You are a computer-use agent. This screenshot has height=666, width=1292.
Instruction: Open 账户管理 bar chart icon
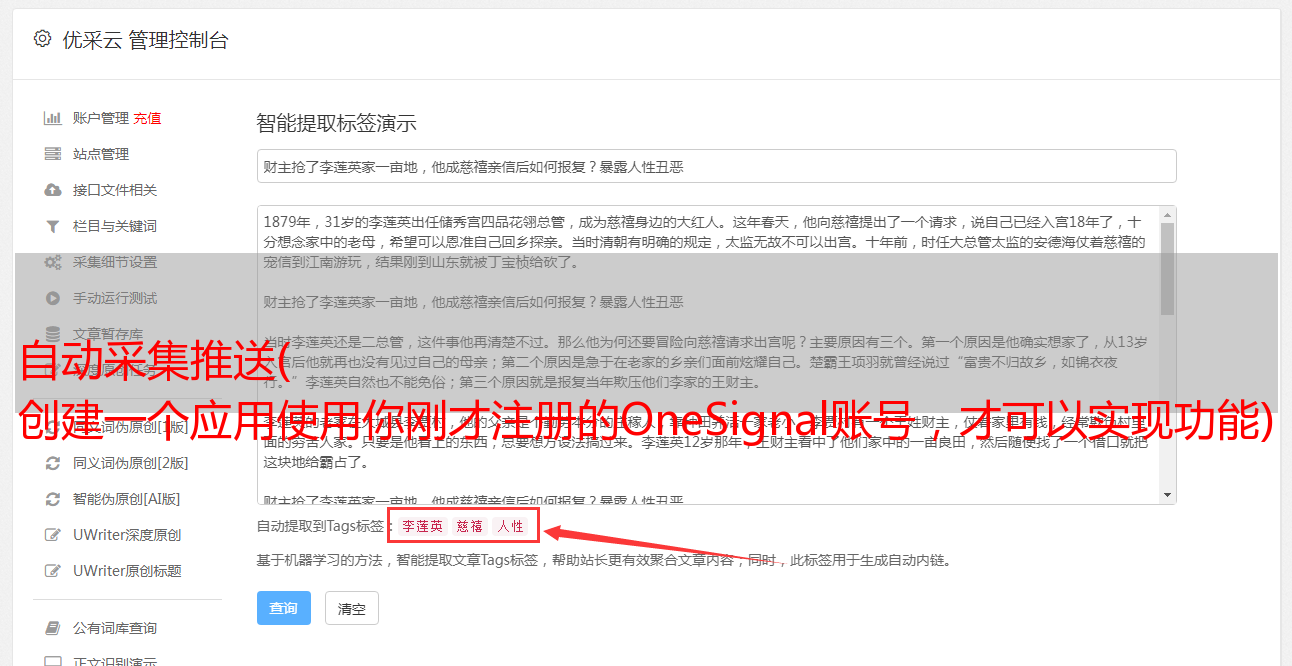[53, 118]
